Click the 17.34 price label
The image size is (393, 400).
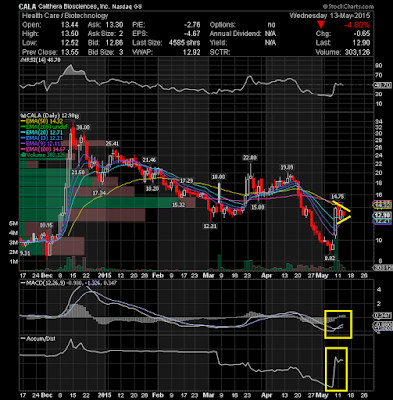point(99,193)
